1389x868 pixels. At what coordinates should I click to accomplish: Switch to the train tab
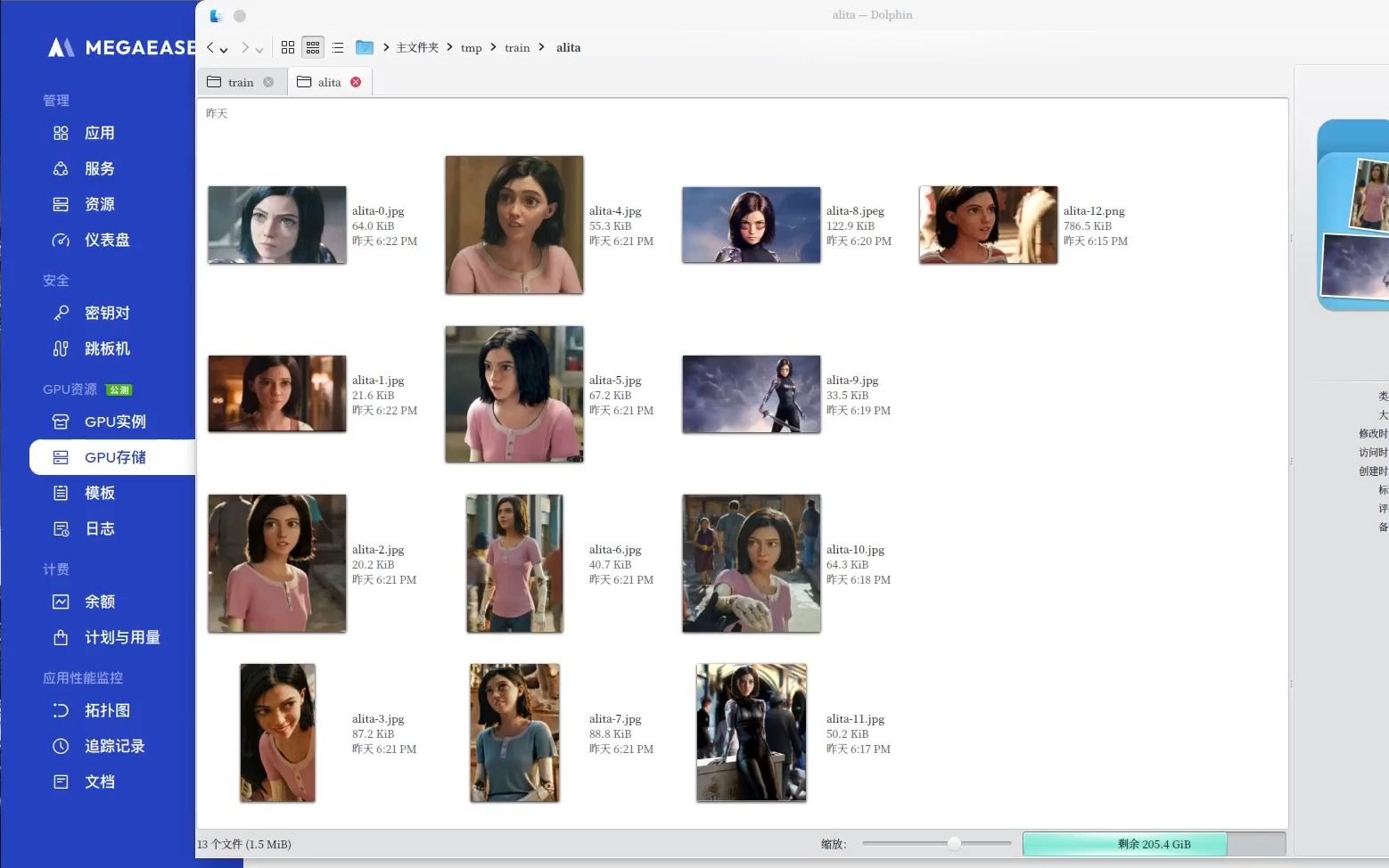241,82
